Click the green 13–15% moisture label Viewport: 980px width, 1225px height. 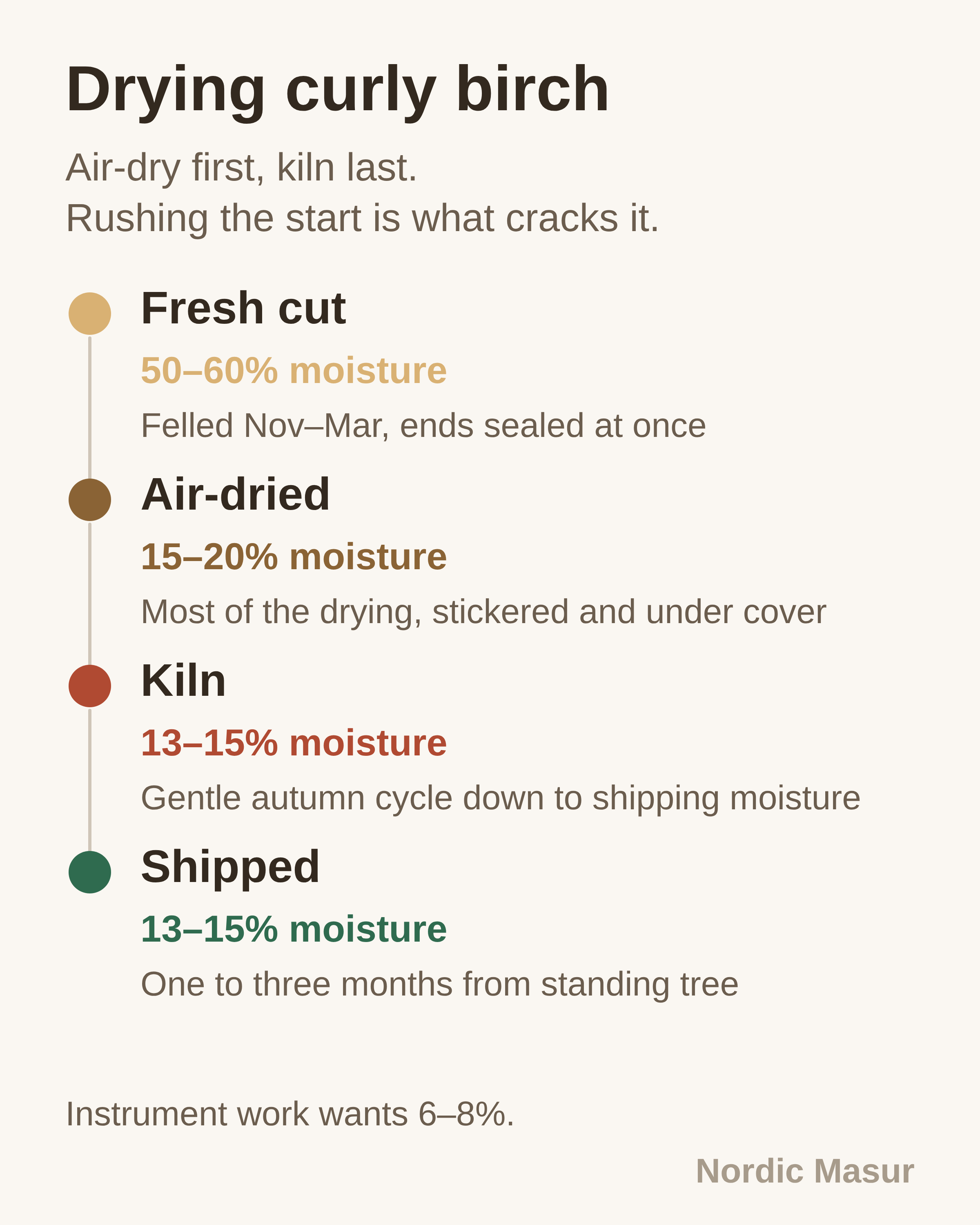294,929
